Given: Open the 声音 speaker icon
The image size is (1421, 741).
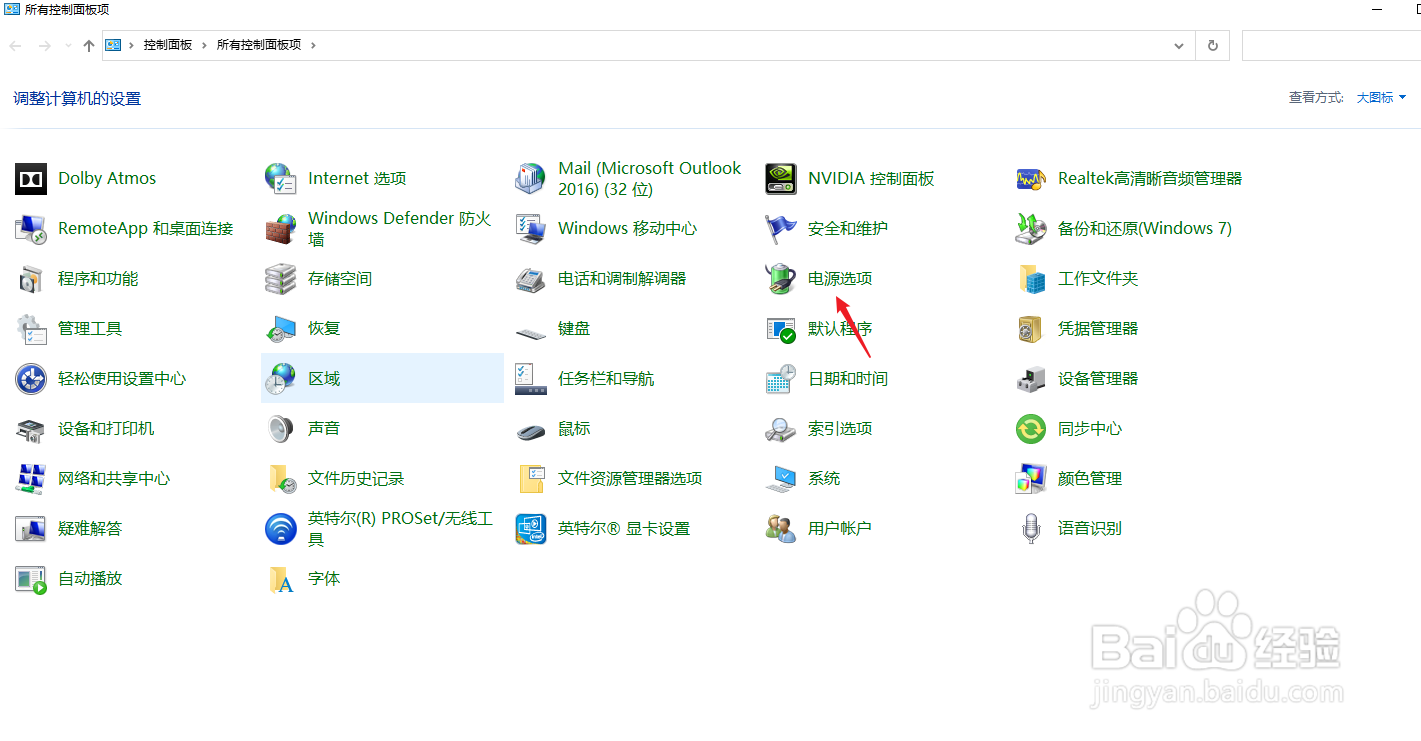Looking at the screenshot, I should [281, 429].
